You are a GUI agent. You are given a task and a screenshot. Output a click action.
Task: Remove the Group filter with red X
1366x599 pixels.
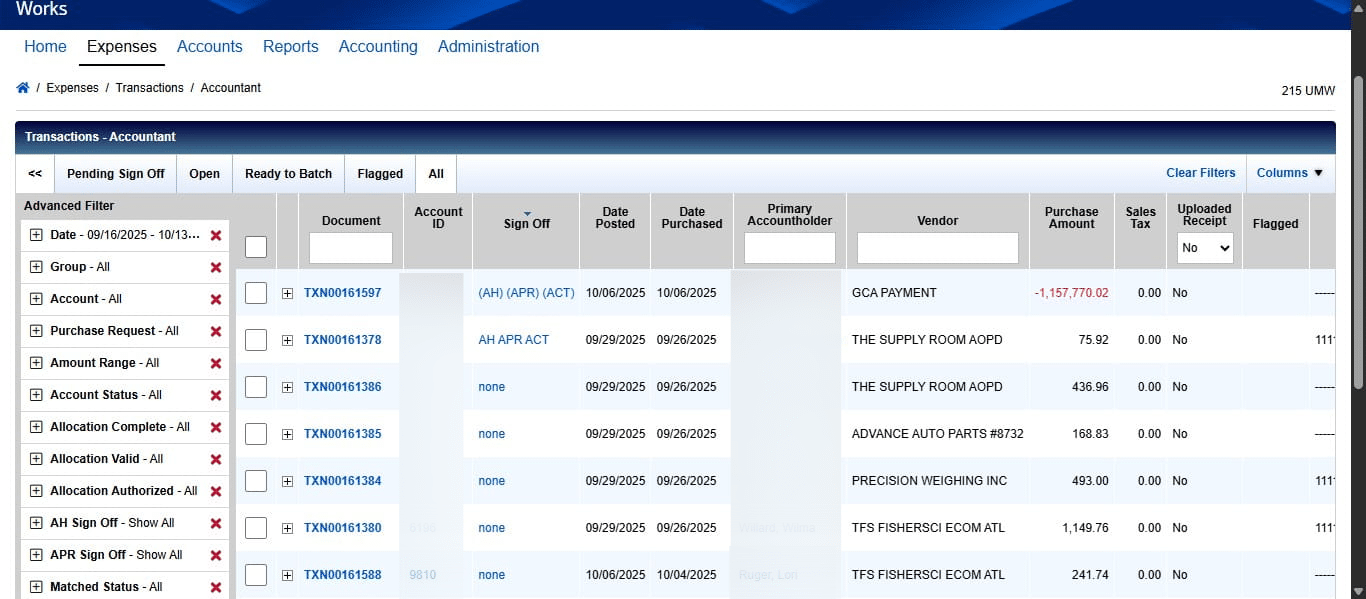[x=215, y=267]
